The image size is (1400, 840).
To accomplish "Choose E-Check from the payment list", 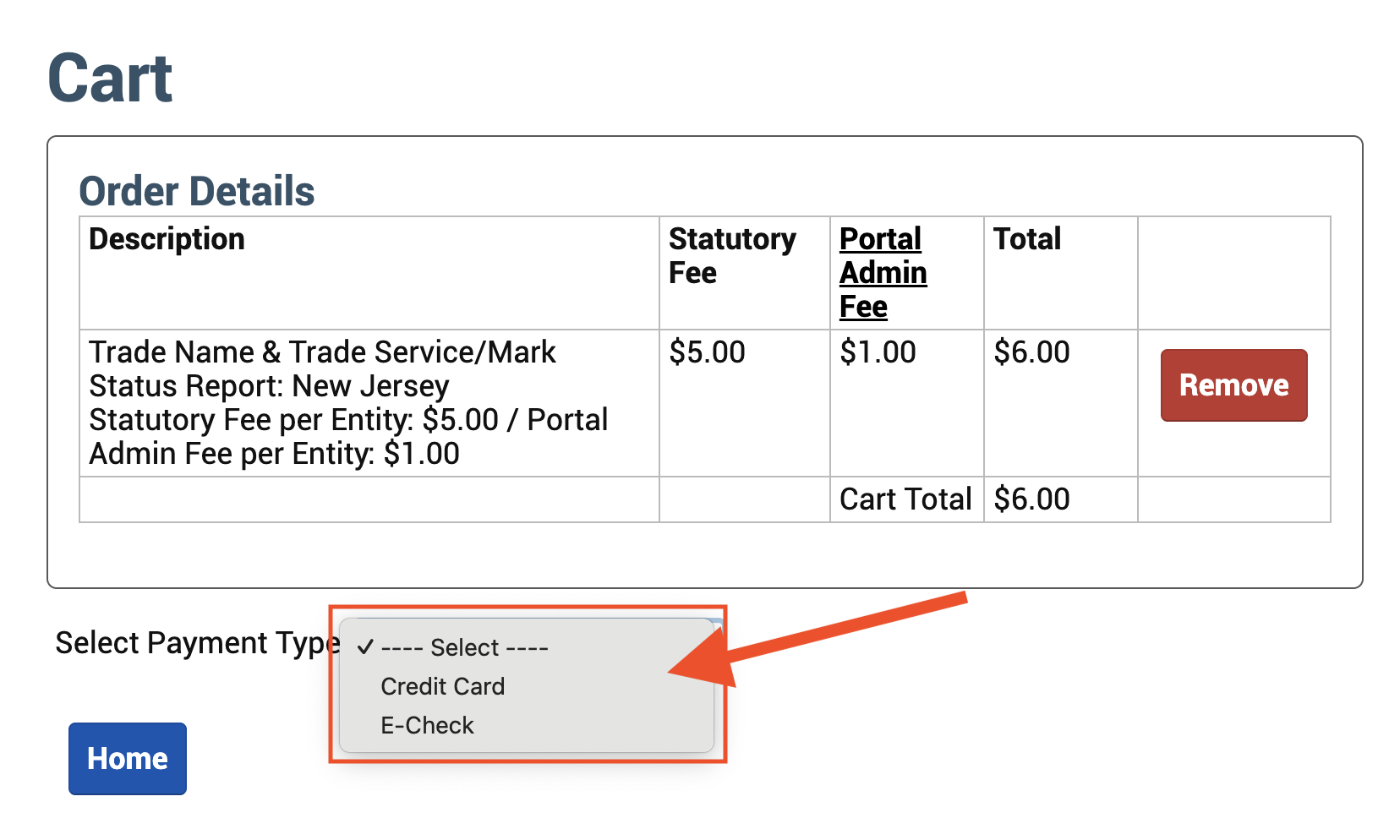I will coord(427,725).
